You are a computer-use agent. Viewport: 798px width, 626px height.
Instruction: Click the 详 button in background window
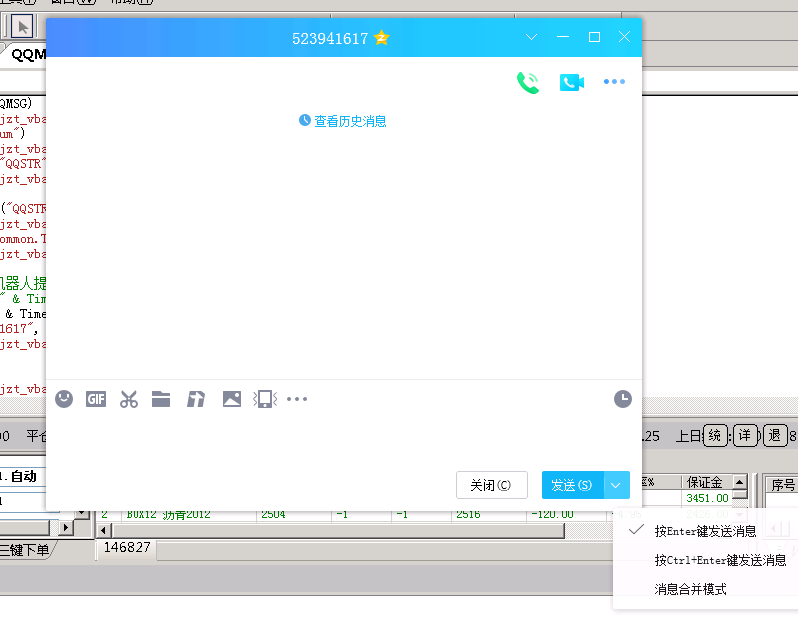(745, 436)
